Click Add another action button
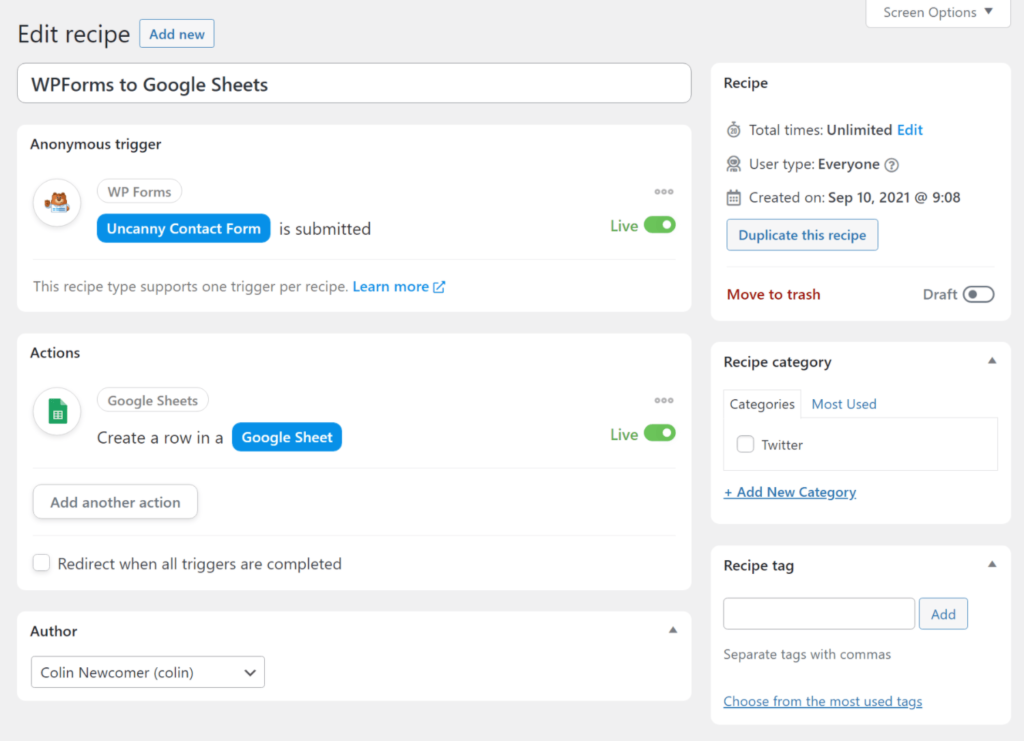Viewport: 1024px width, 741px height. click(x=115, y=502)
